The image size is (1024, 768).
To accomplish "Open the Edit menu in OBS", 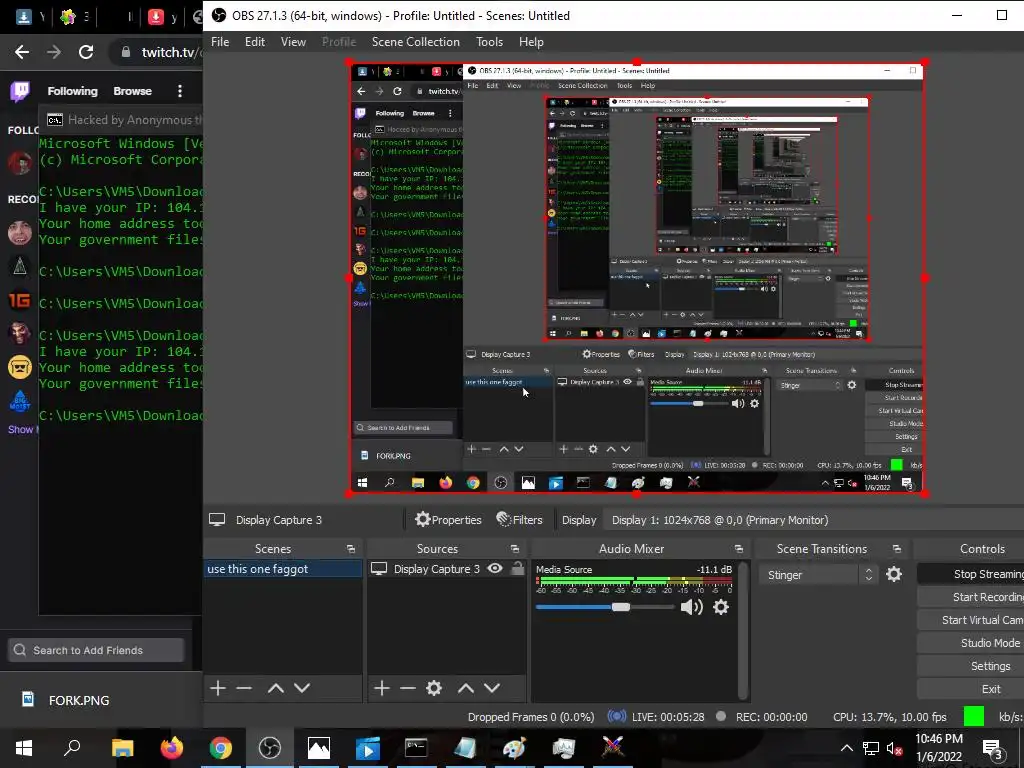I will [255, 42].
